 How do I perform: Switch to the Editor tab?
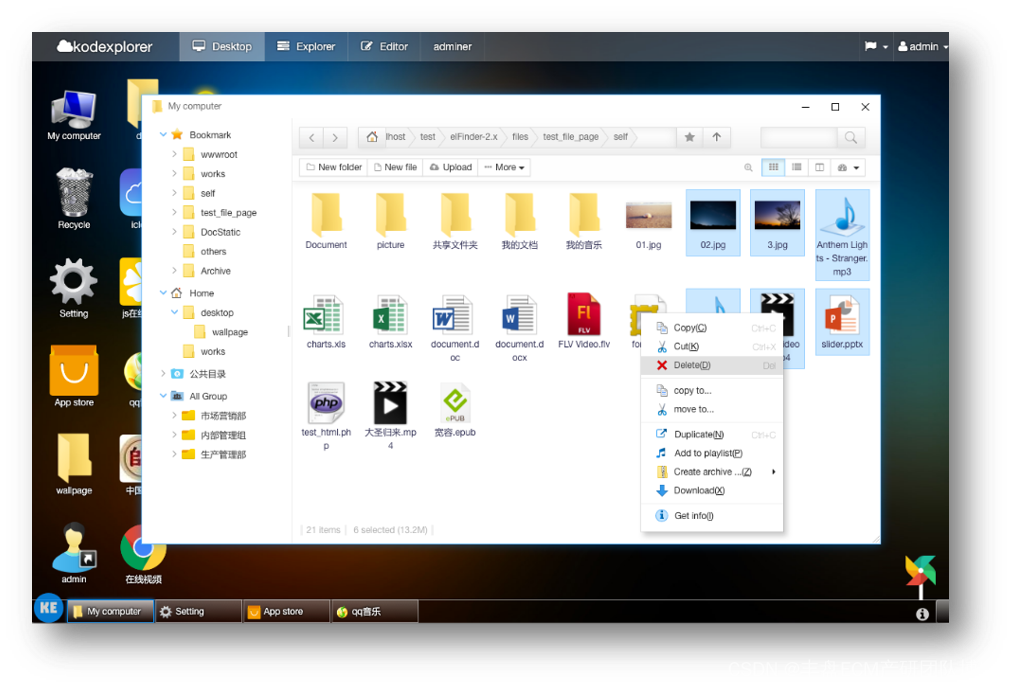pyautogui.click(x=384, y=47)
